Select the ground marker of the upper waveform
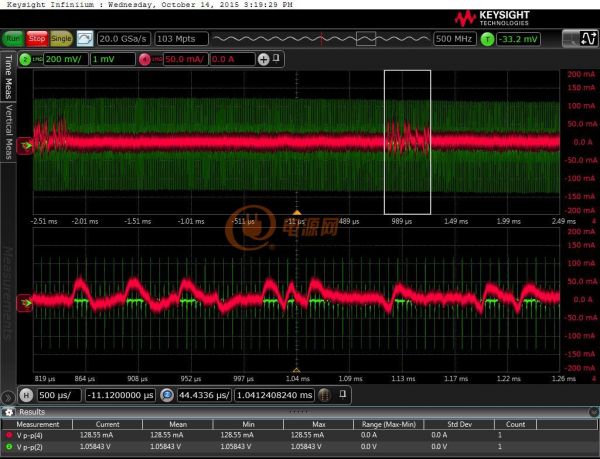 click(x=25, y=145)
